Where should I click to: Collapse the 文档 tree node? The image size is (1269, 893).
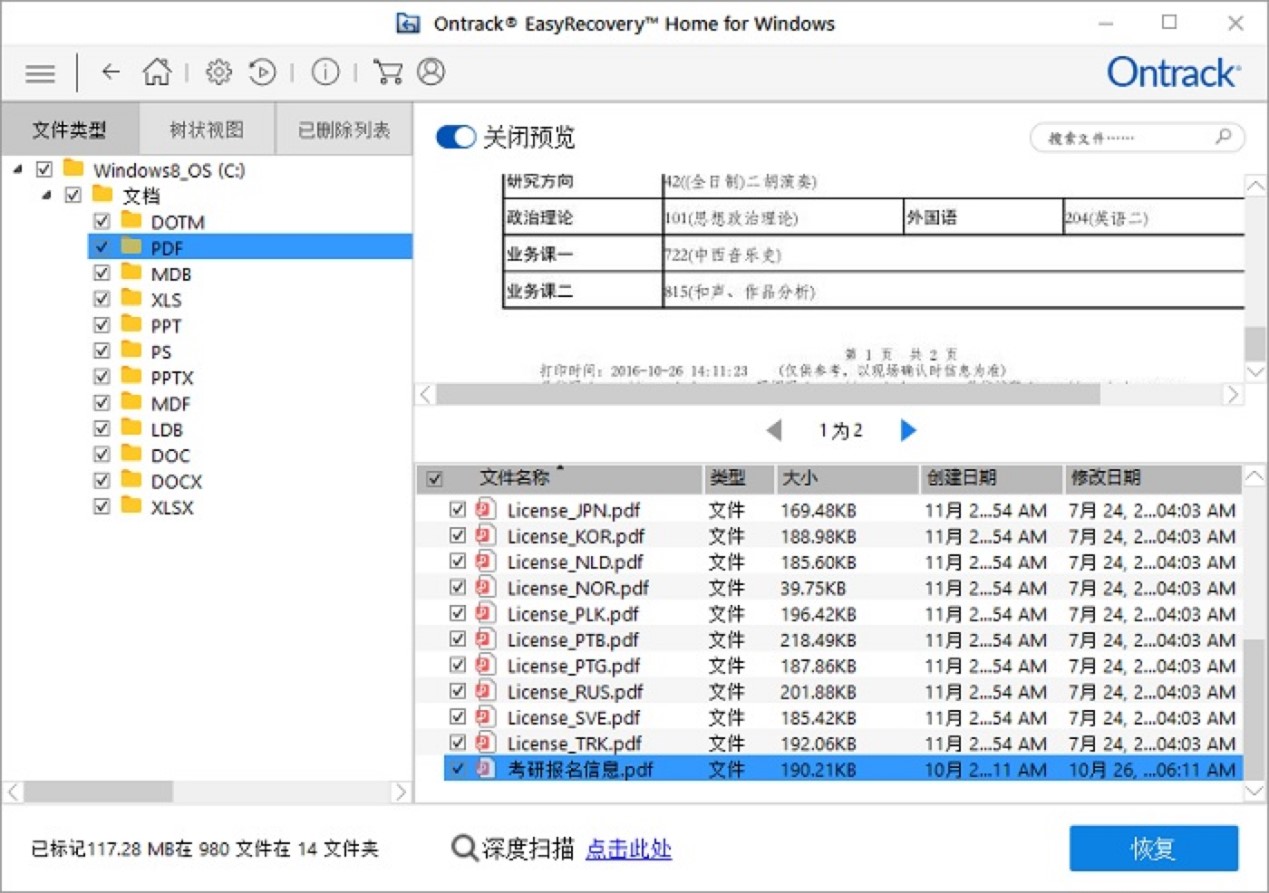(x=47, y=196)
